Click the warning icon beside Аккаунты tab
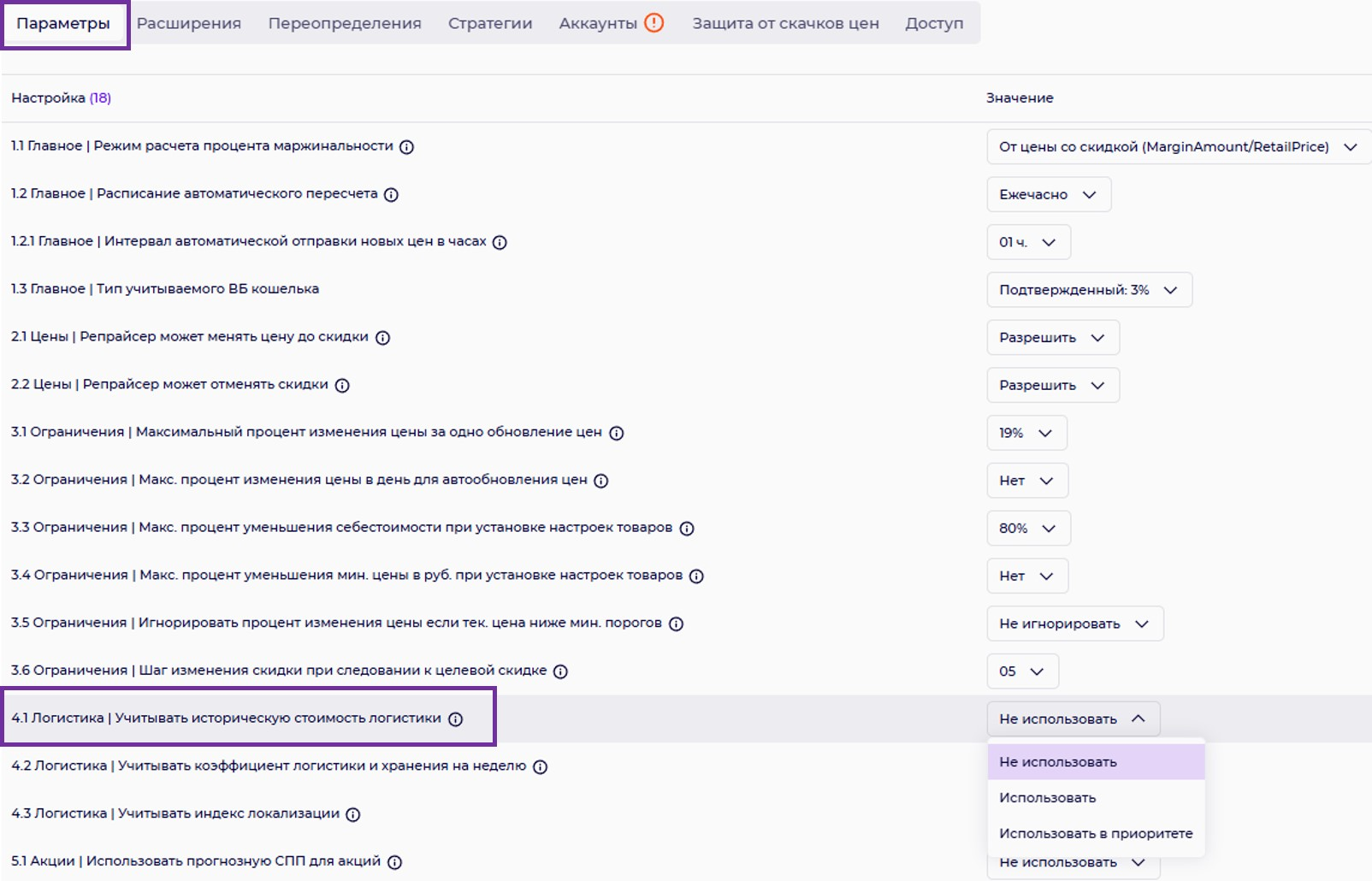The height and width of the screenshot is (881, 1372). (x=654, y=23)
